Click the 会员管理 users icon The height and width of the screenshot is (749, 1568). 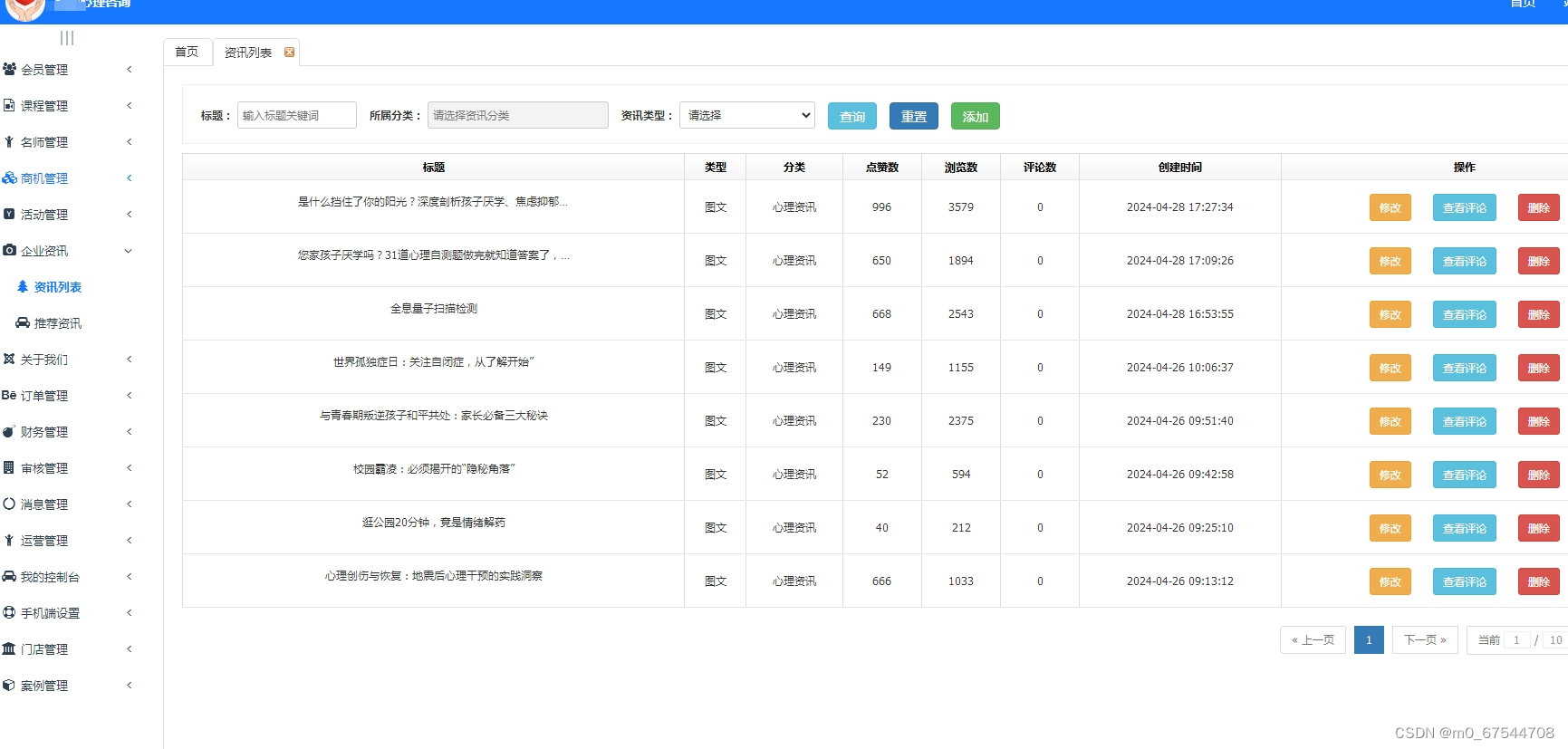[9, 69]
